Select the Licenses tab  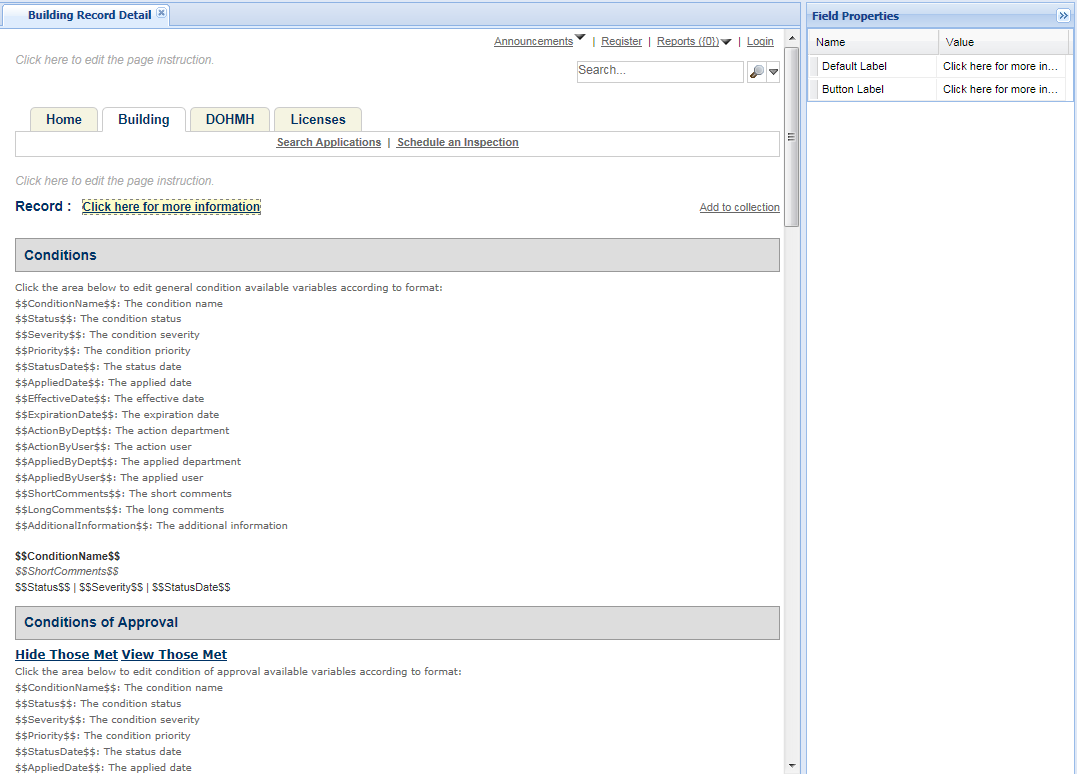tap(318, 119)
